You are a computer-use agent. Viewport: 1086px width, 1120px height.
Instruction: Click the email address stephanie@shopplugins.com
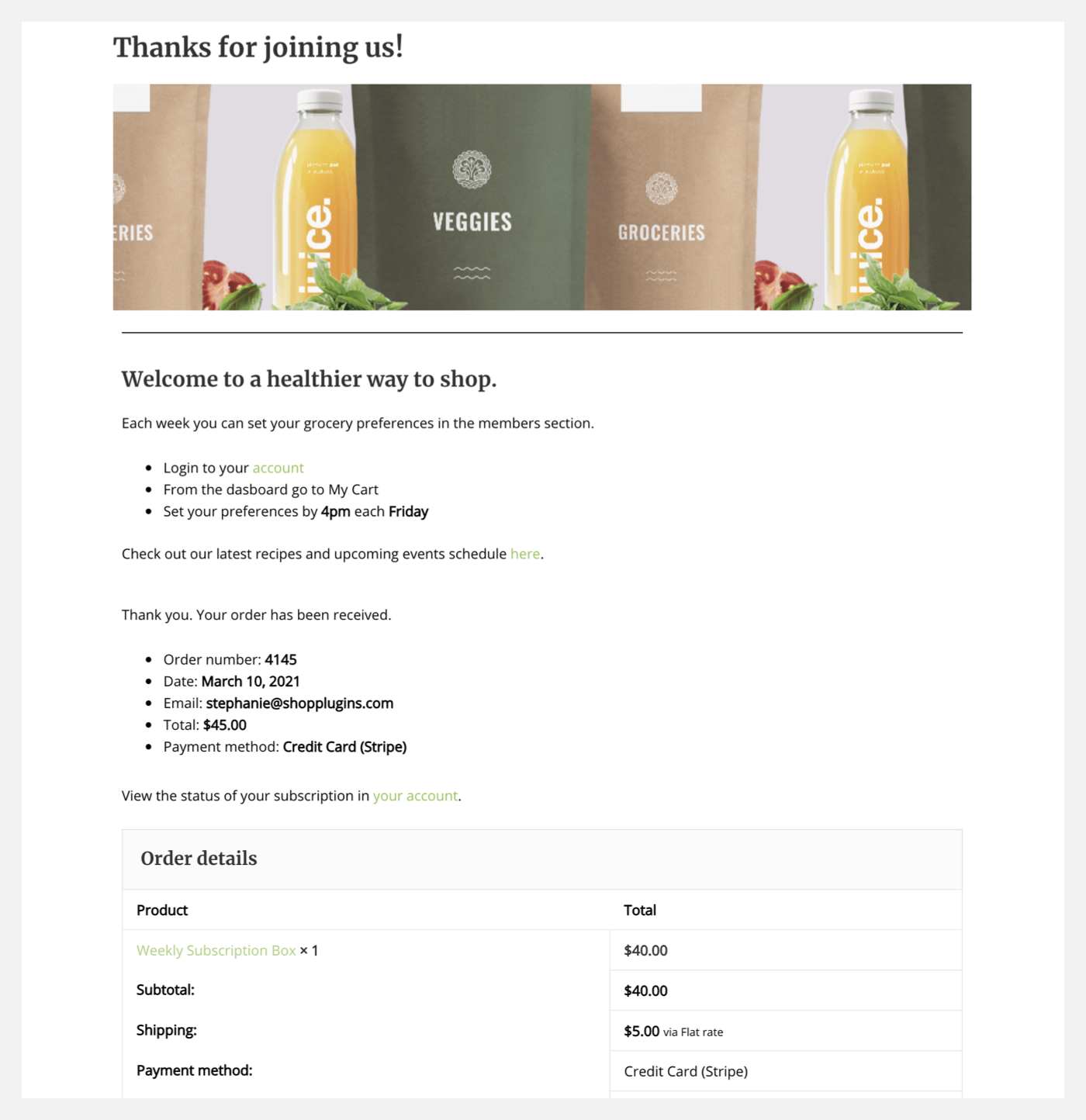[299, 703]
